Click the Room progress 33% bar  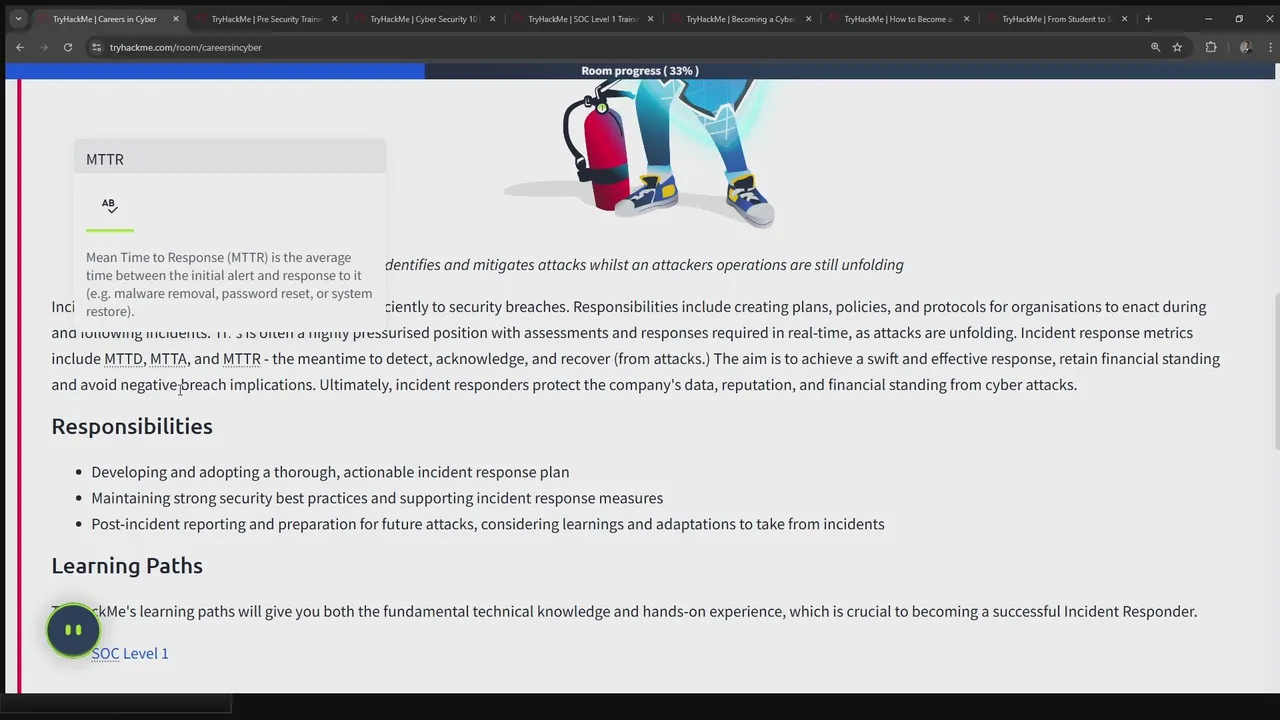[x=640, y=70]
